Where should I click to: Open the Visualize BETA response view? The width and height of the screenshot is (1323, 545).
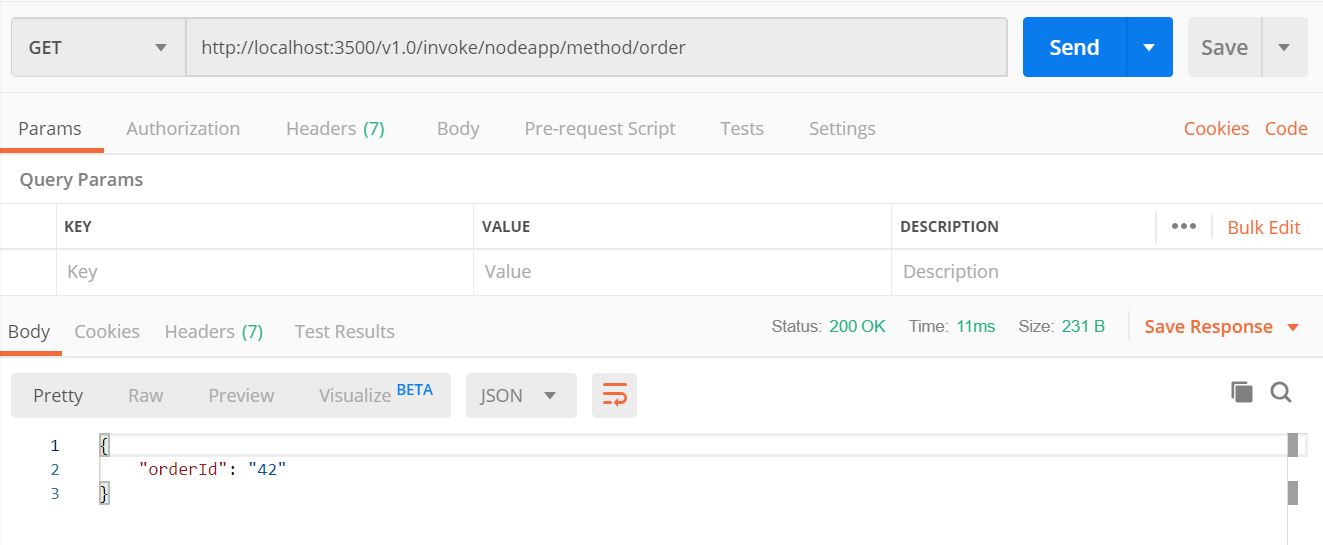click(375, 395)
